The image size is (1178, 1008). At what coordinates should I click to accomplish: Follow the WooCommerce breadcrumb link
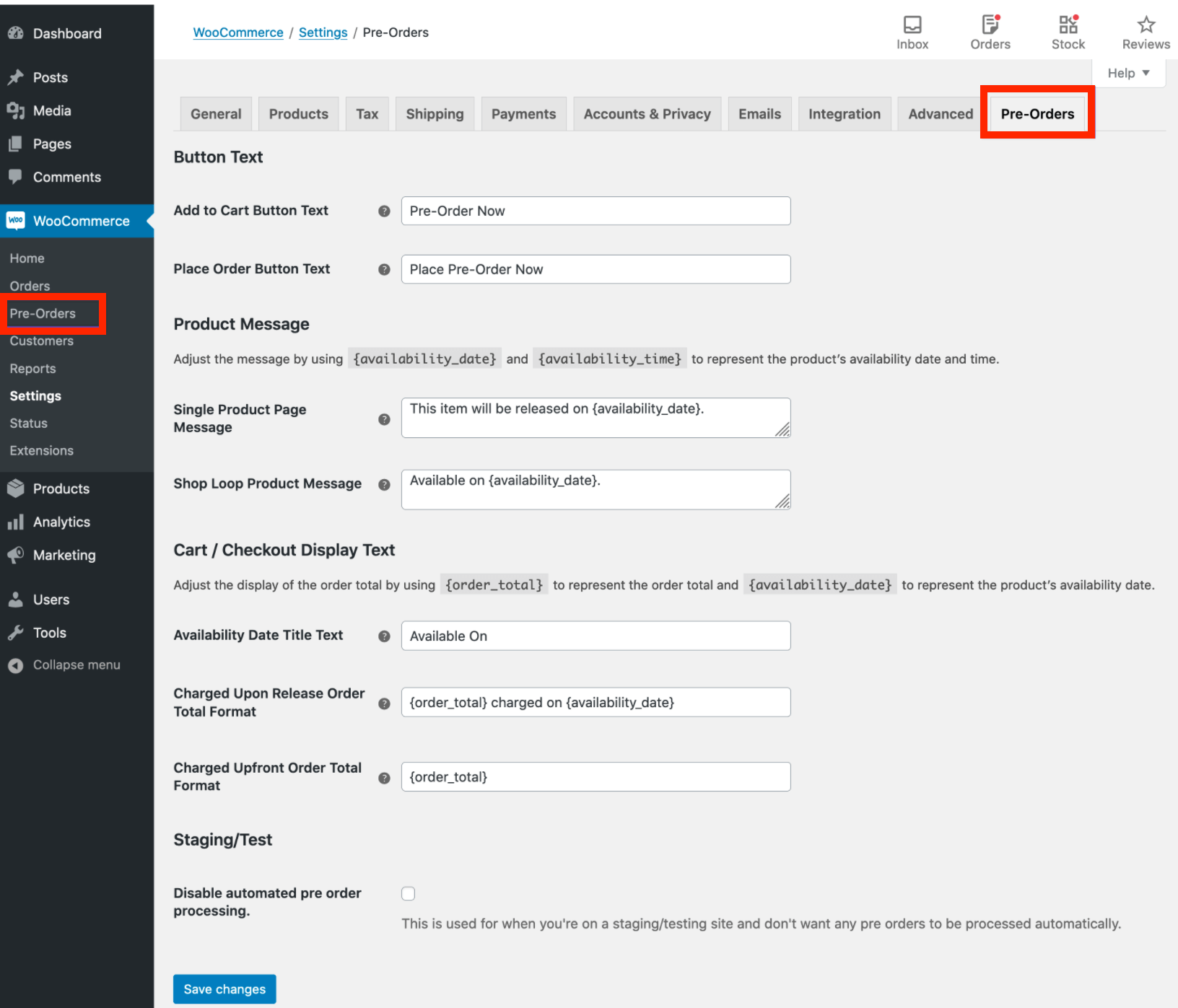(238, 32)
